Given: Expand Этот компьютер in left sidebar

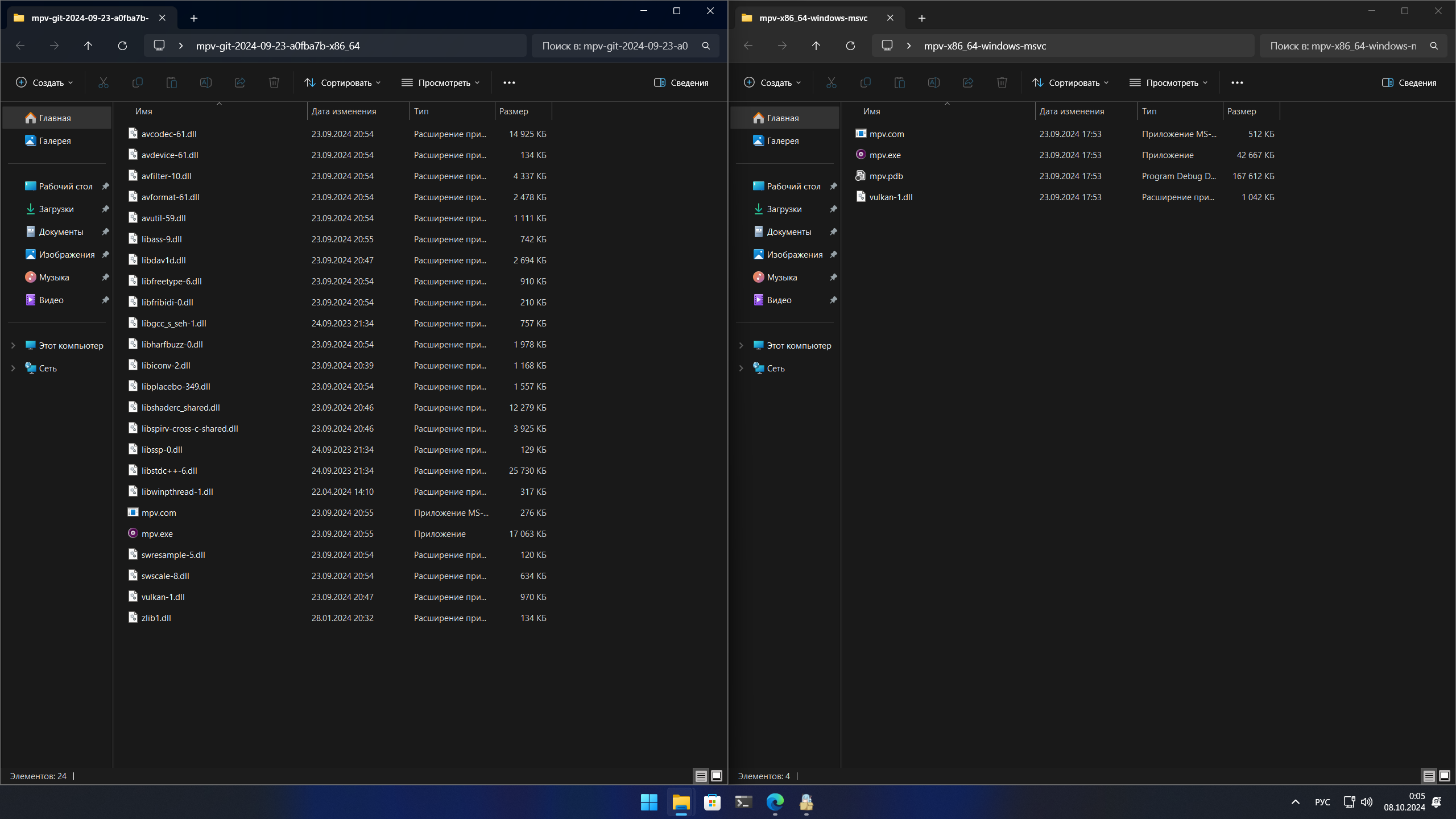Looking at the screenshot, I should [x=13, y=346].
